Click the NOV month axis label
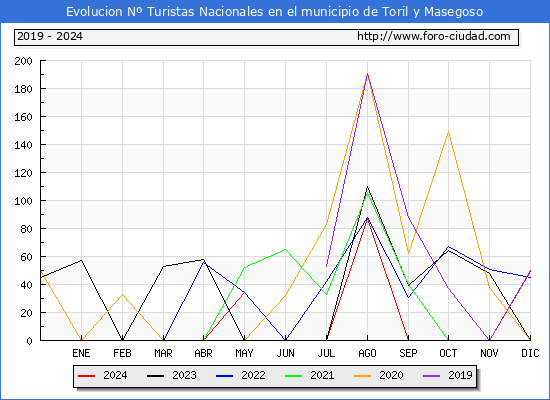550x400 pixels. tap(489, 353)
